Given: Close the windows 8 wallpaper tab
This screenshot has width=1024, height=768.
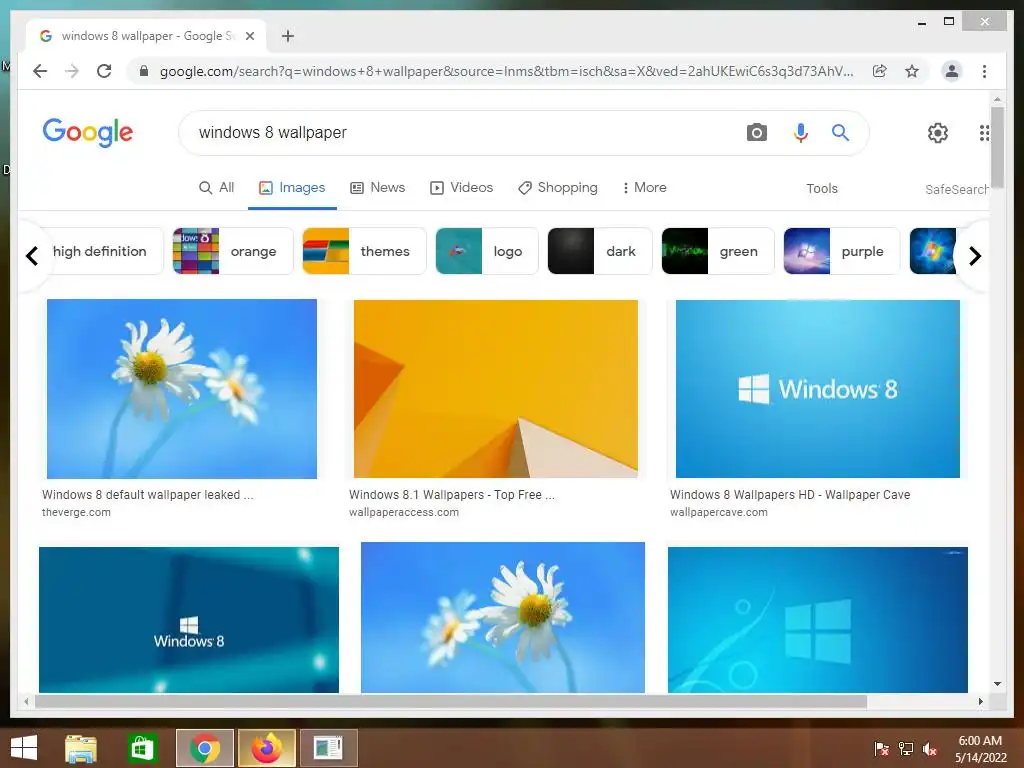Looking at the screenshot, I should [x=249, y=36].
